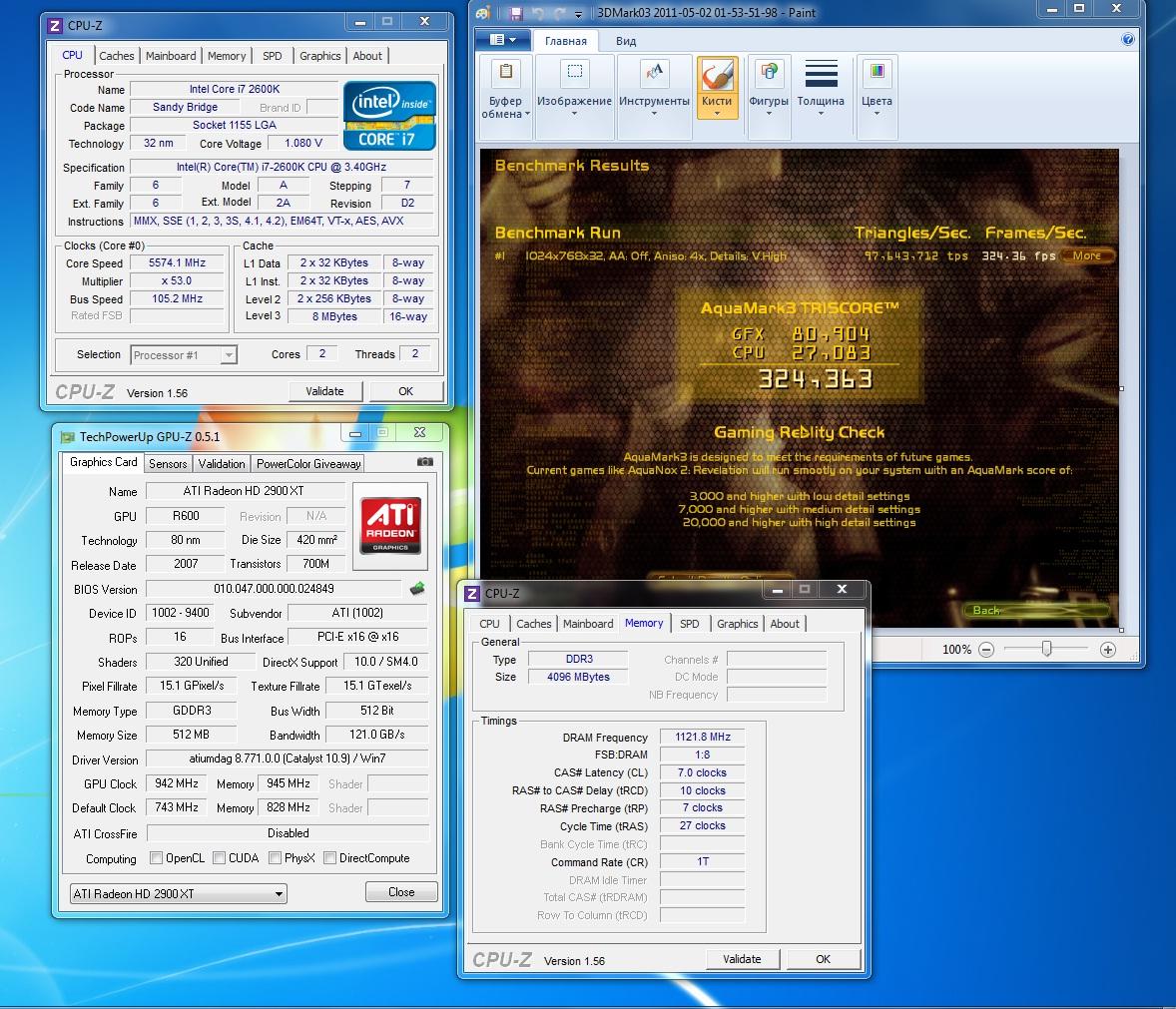Click the Paint app icon in title bar
This screenshot has width=1176, height=1009.
[483, 13]
